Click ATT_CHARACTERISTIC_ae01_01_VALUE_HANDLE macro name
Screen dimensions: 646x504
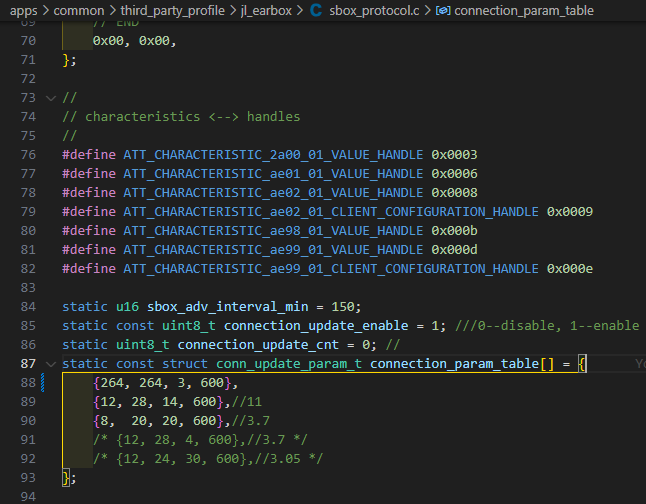coord(273,174)
